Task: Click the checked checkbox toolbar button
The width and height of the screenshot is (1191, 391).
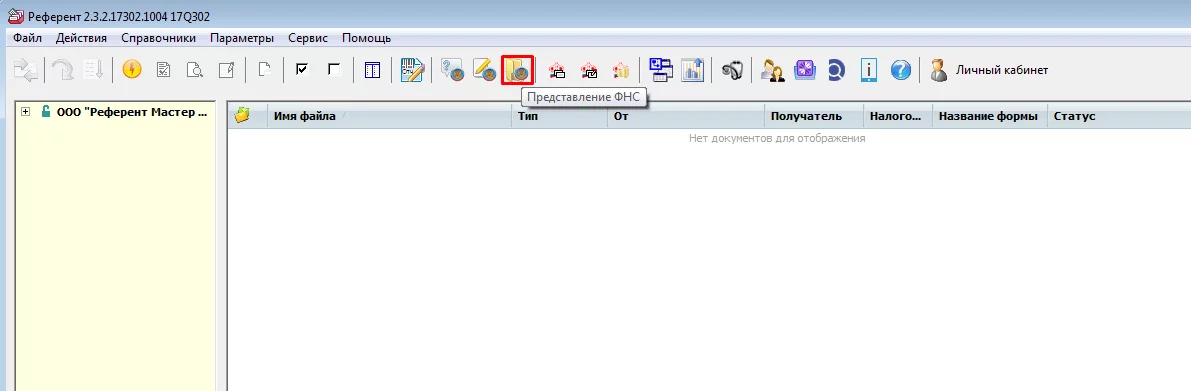Action: pos(302,69)
